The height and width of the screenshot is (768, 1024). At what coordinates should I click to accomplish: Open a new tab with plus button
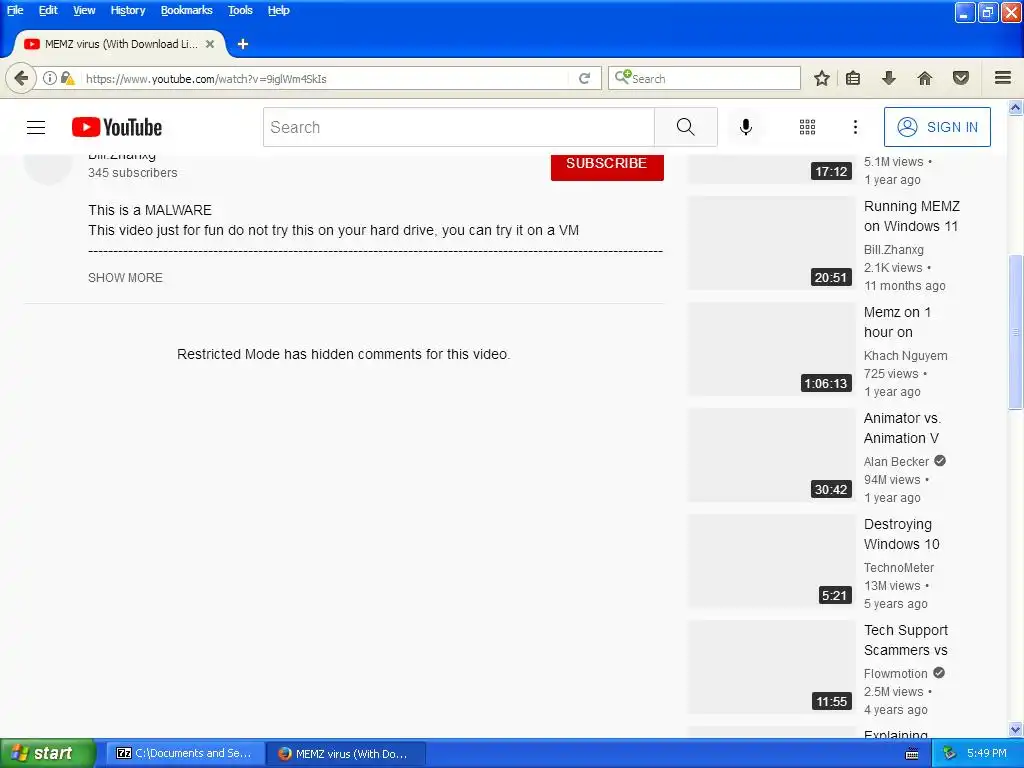243,44
